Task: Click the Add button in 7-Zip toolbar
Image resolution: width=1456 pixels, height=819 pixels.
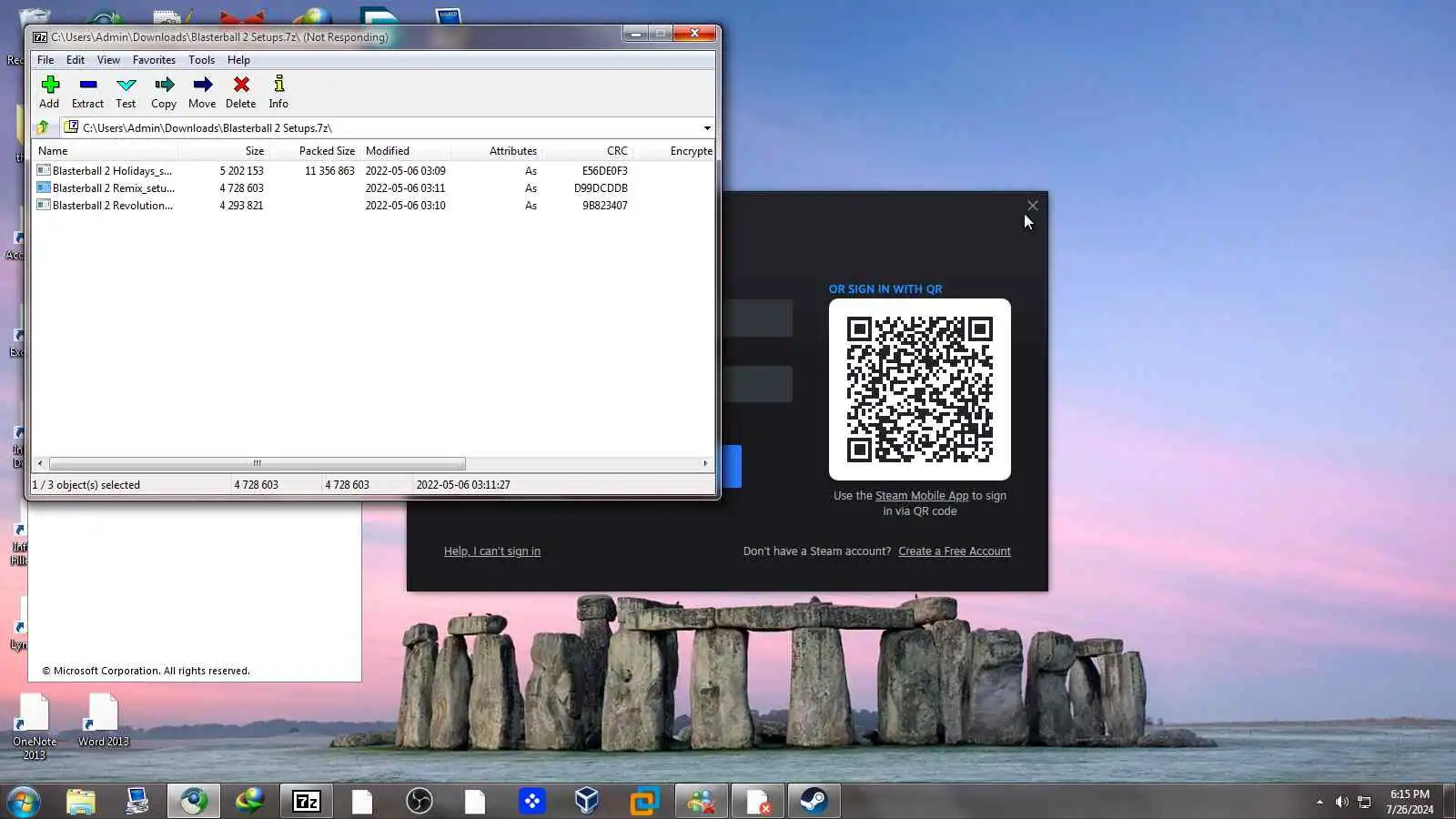Action: tap(49, 92)
